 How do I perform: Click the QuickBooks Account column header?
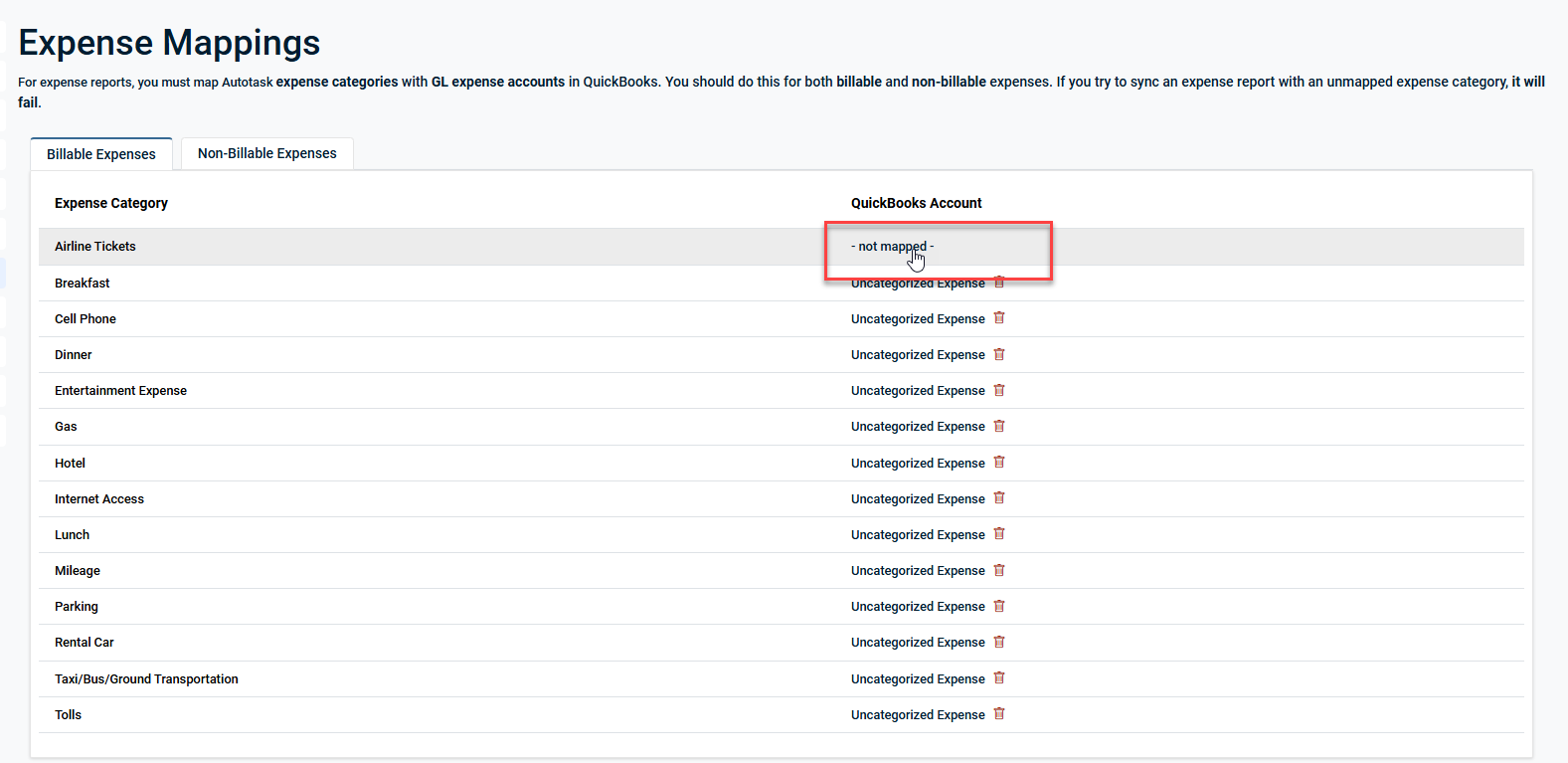(x=916, y=203)
